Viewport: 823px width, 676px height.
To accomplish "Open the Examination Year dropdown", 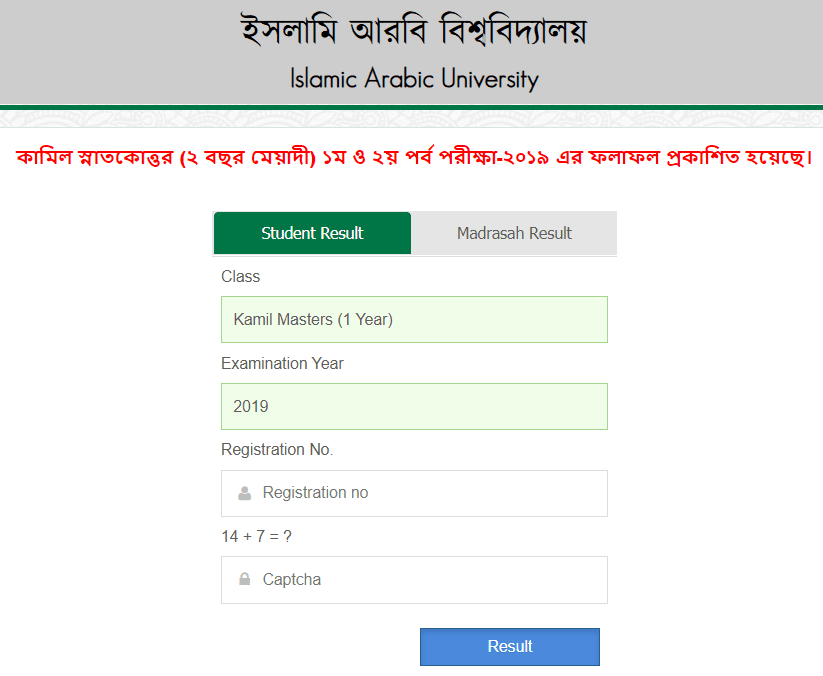I will click(x=414, y=406).
